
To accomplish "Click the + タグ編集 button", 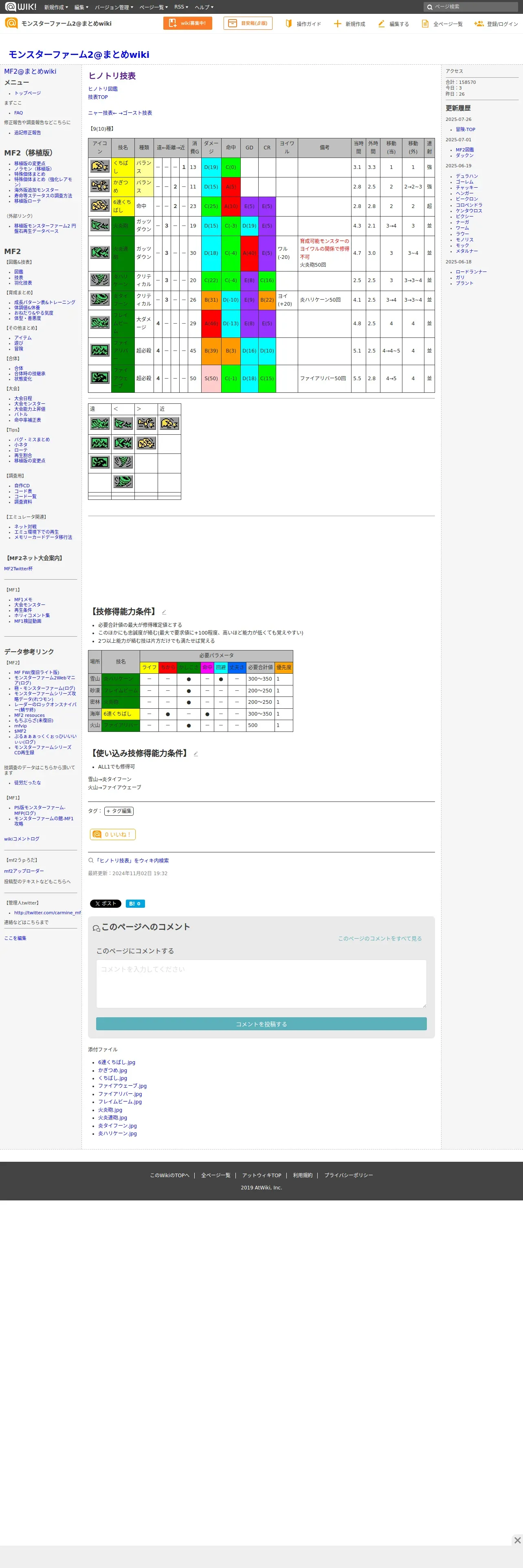I will tap(119, 811).
